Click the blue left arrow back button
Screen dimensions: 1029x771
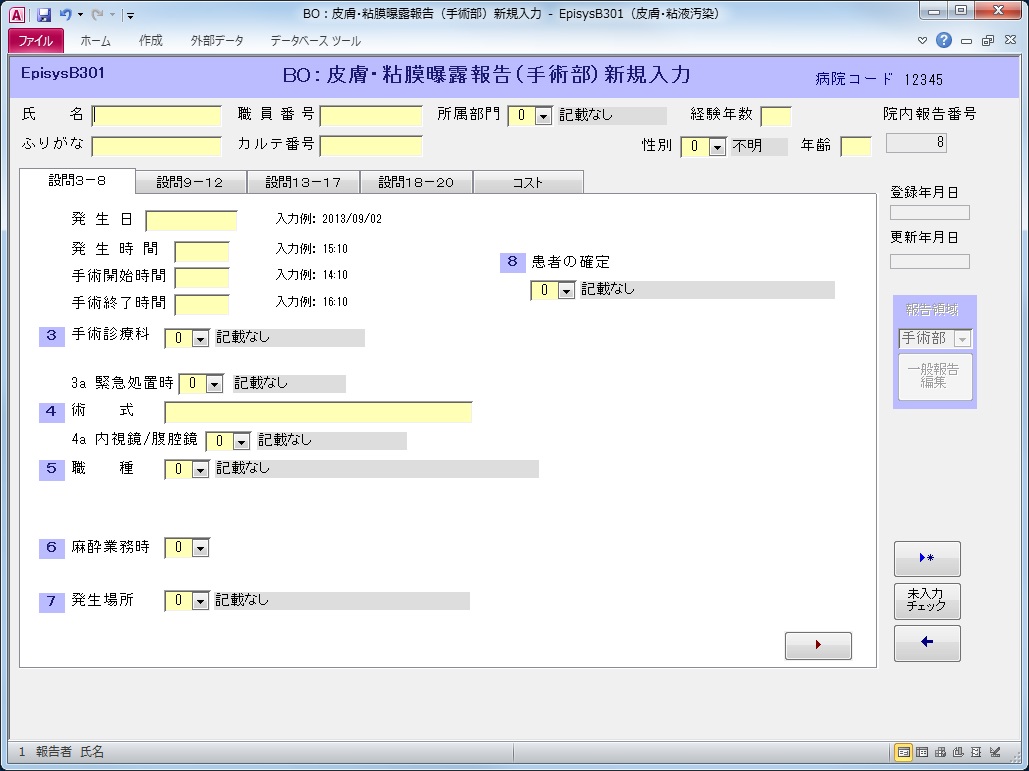(x=927, y=643)
